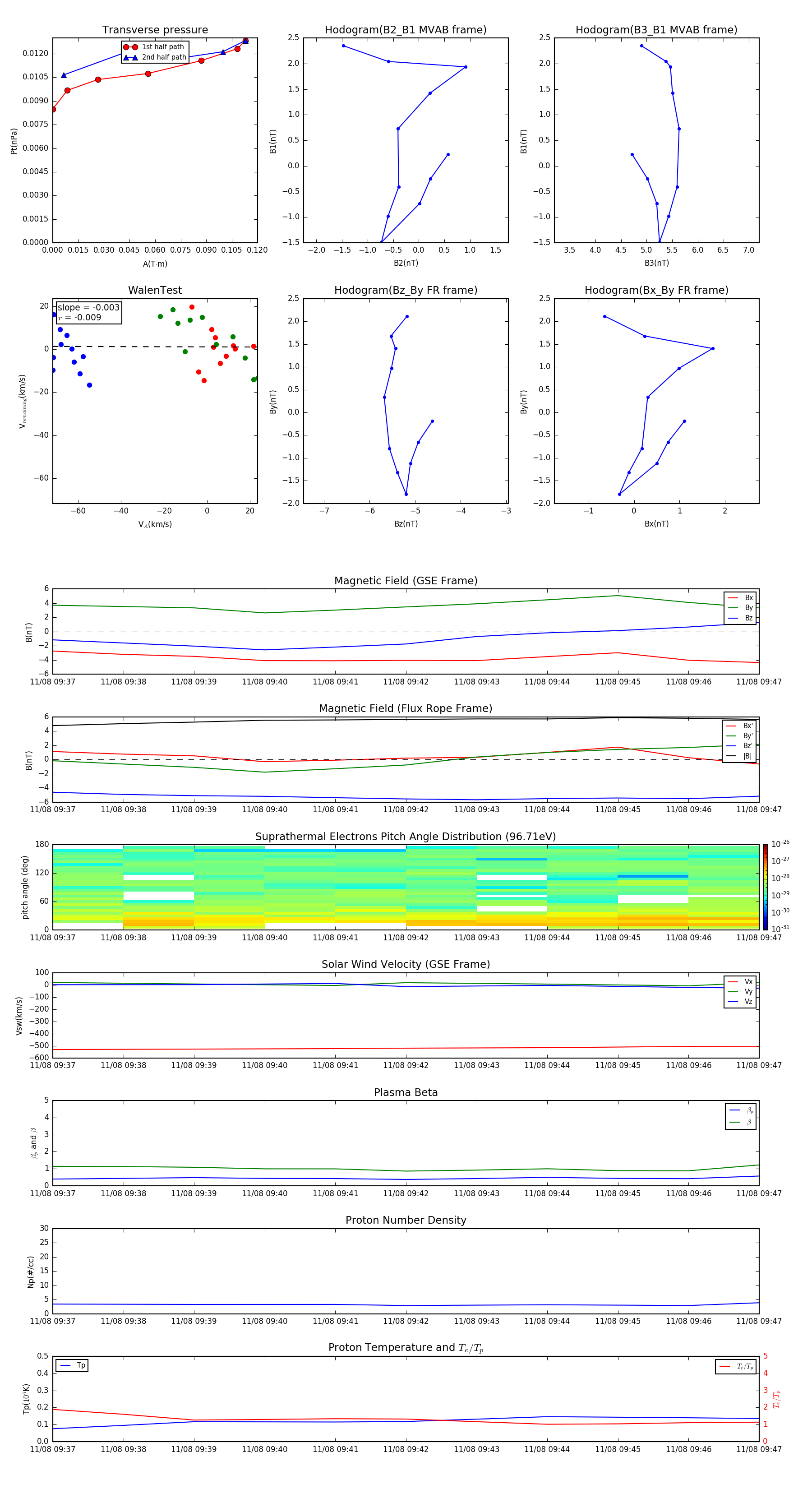This screenshot has width=812, height=1489.
Task: Click the 'By' legend entry in GSE magnetic field plot
Action: (x=740, y=607)
